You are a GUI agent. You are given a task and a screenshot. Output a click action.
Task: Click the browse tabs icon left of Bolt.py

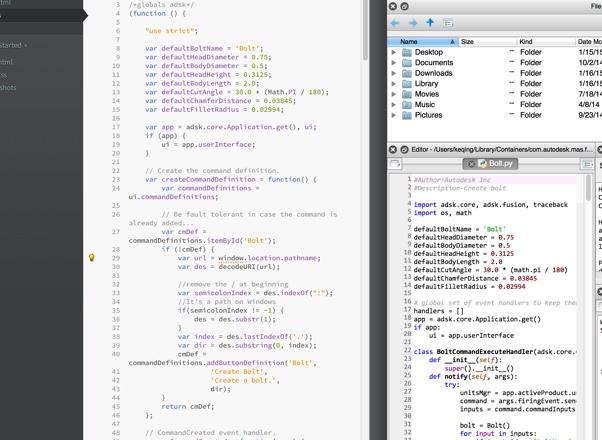pyautogui.click(x=396, y=163)
